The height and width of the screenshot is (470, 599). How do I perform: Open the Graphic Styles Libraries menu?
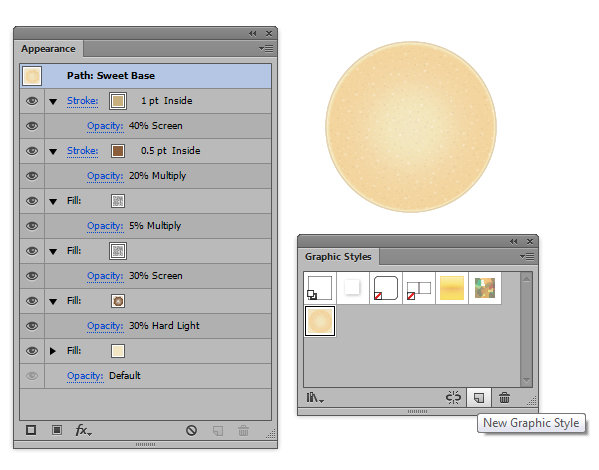point(315,398)
